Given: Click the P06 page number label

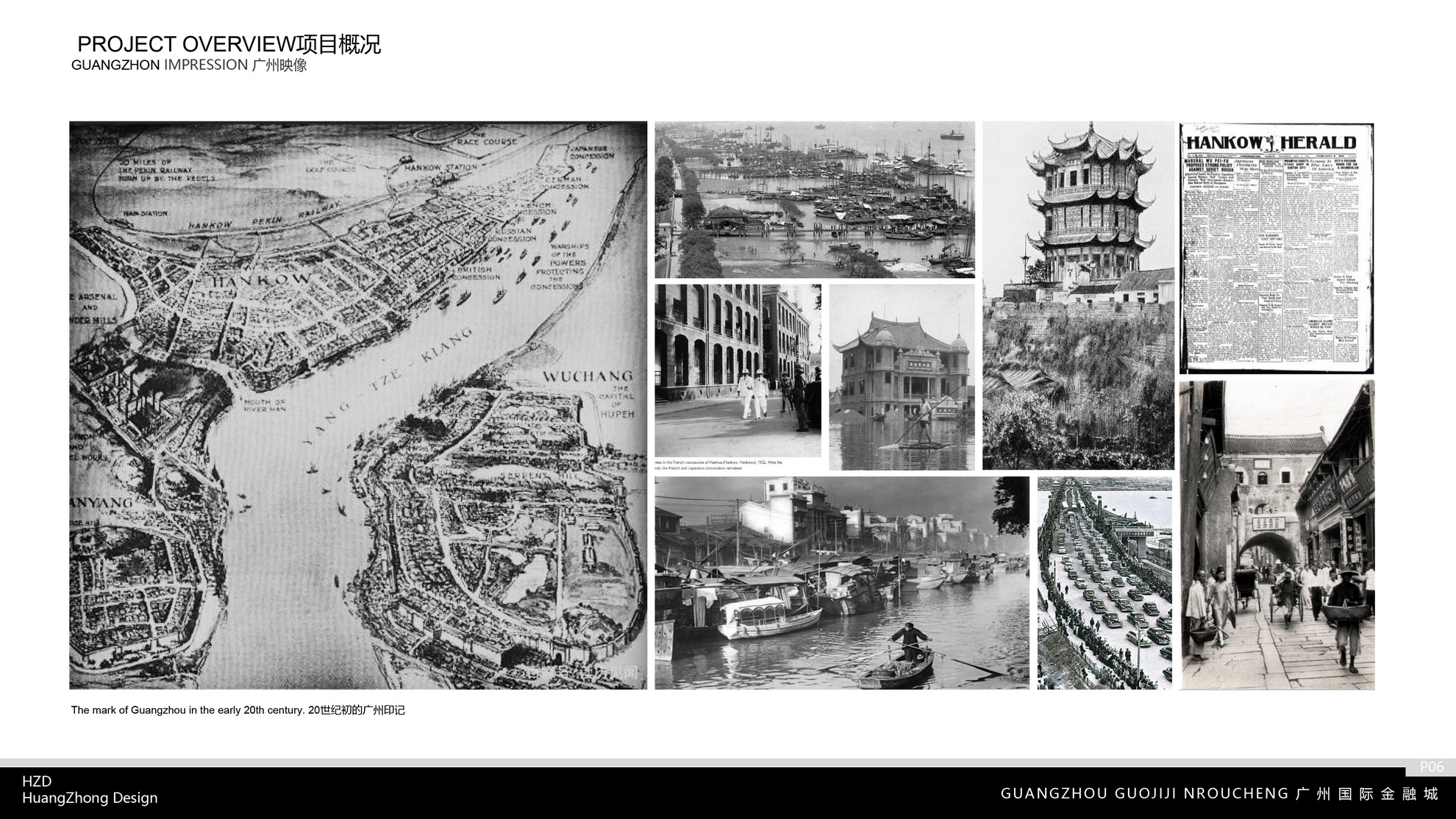Looking at the screenshot, I should click(1431, 767).
